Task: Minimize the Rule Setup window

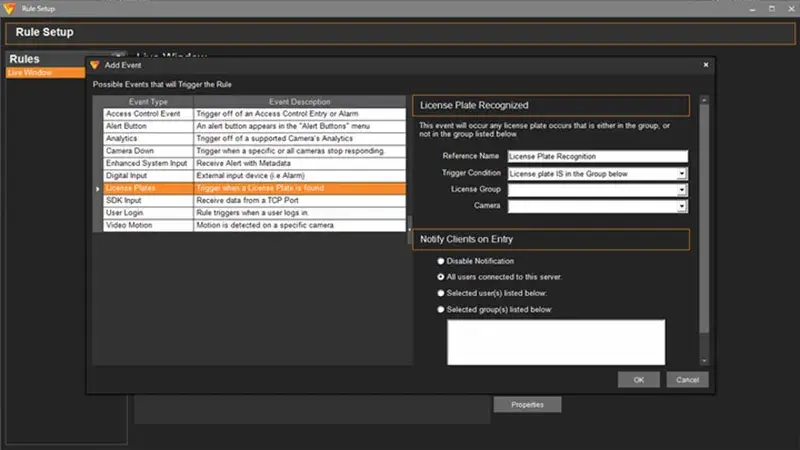Action: click(752, 9)
